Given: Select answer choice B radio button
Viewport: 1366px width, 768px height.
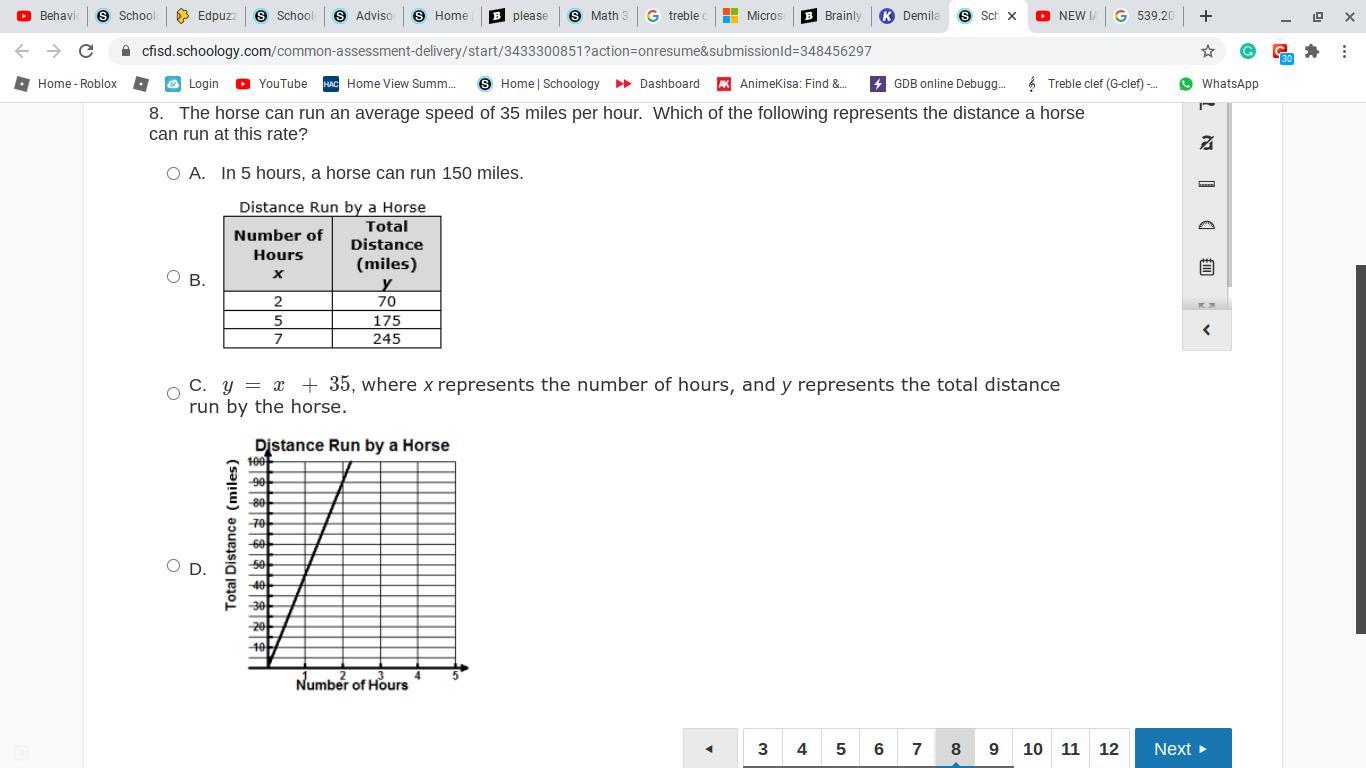Looking at the screenshot, I should (173, 277).
